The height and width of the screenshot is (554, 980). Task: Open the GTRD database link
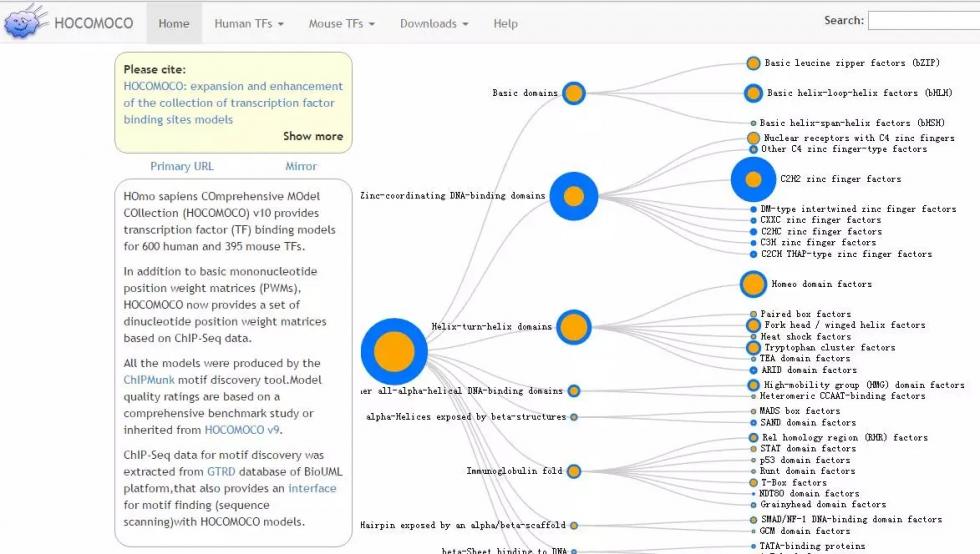pyautogui.click(x=221, y=471)
